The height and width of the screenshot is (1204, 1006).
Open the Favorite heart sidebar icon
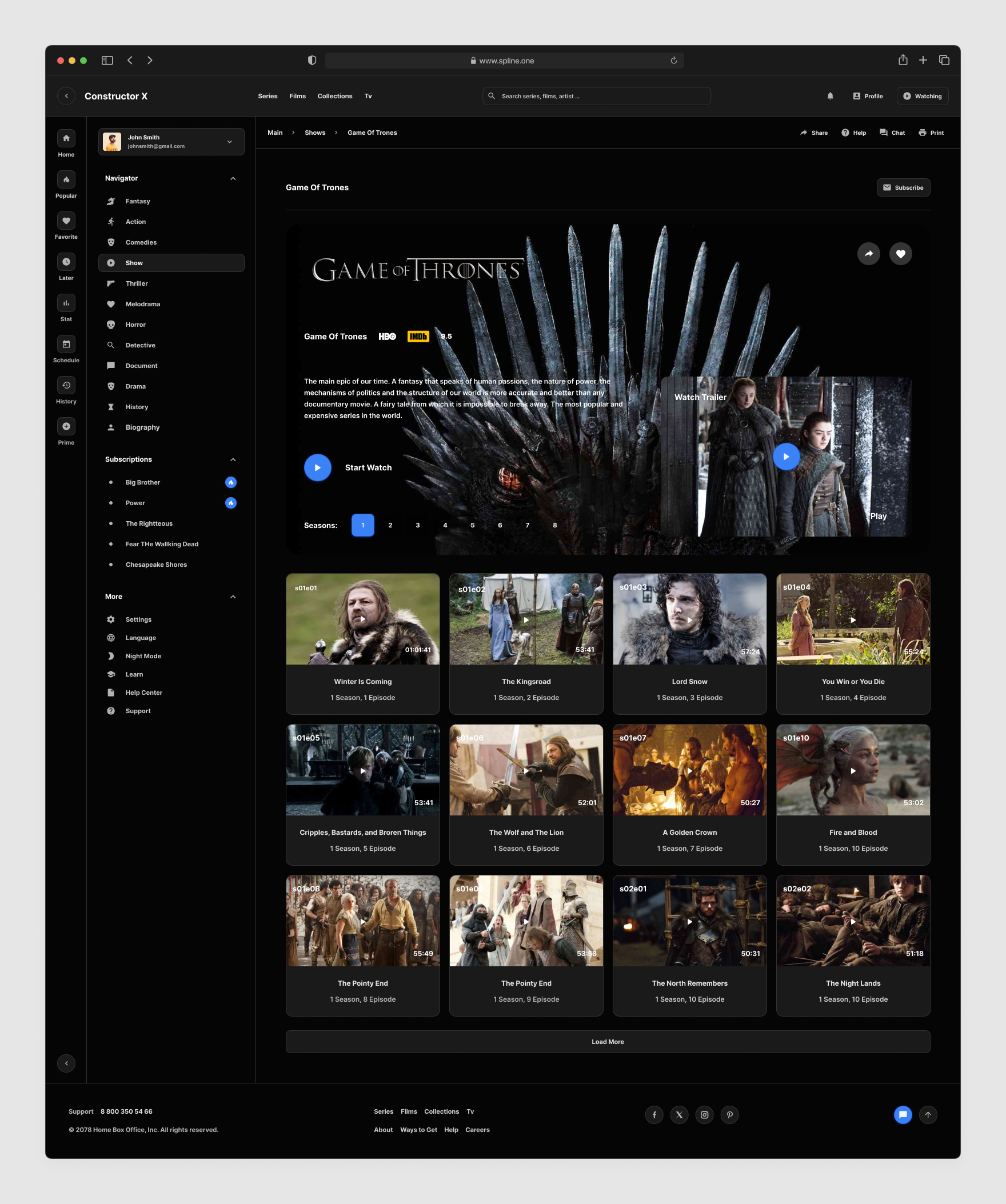66,221
